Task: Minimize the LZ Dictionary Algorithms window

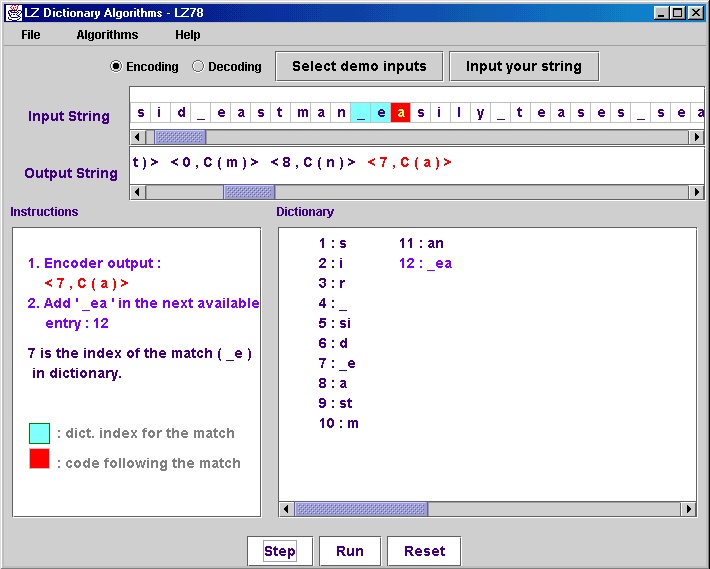Action: point(661,13)
